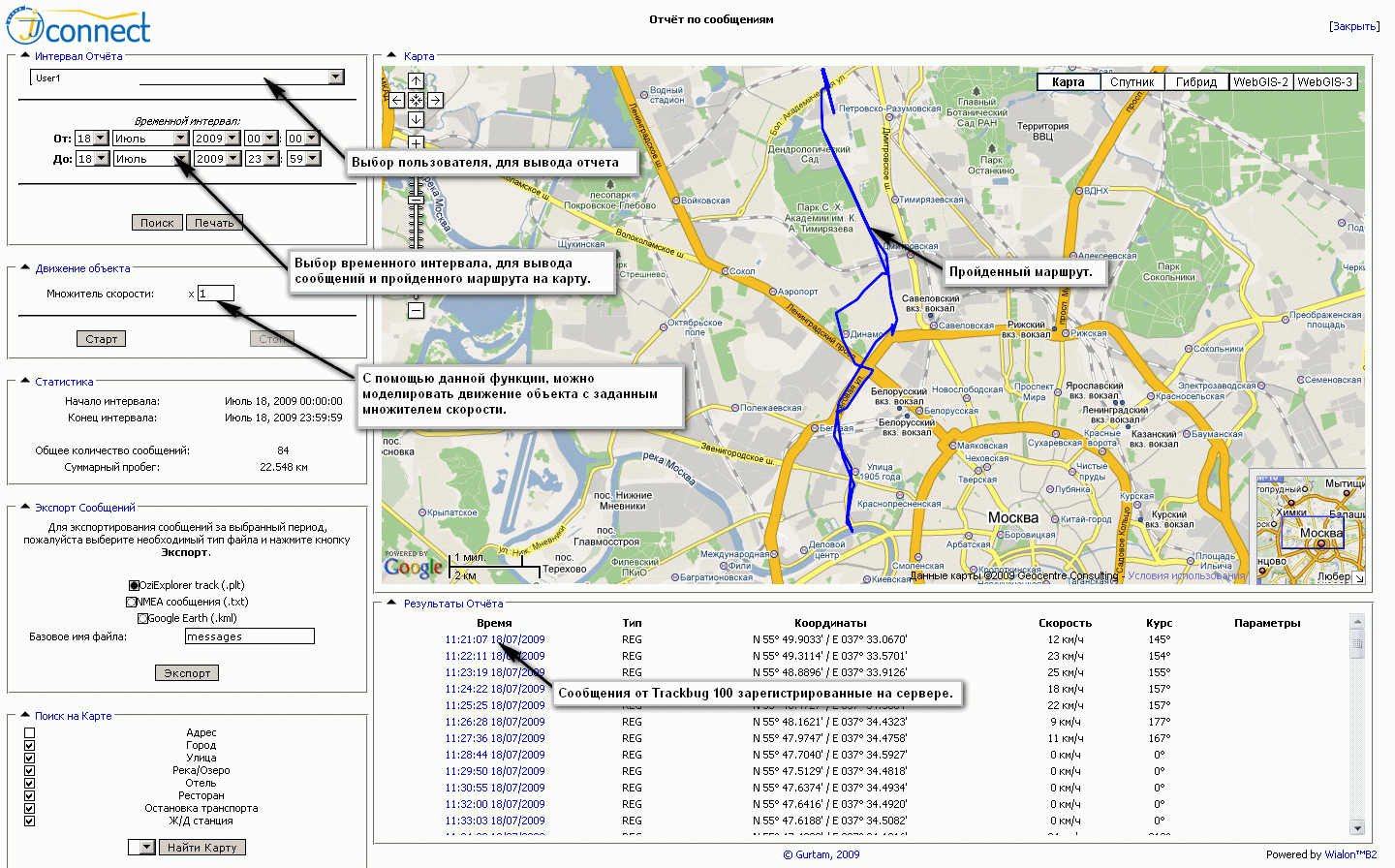Viewport: 1395px width, 868px height.
Task: Click the Базовое имя файла input field
Action: coord(250,636)
